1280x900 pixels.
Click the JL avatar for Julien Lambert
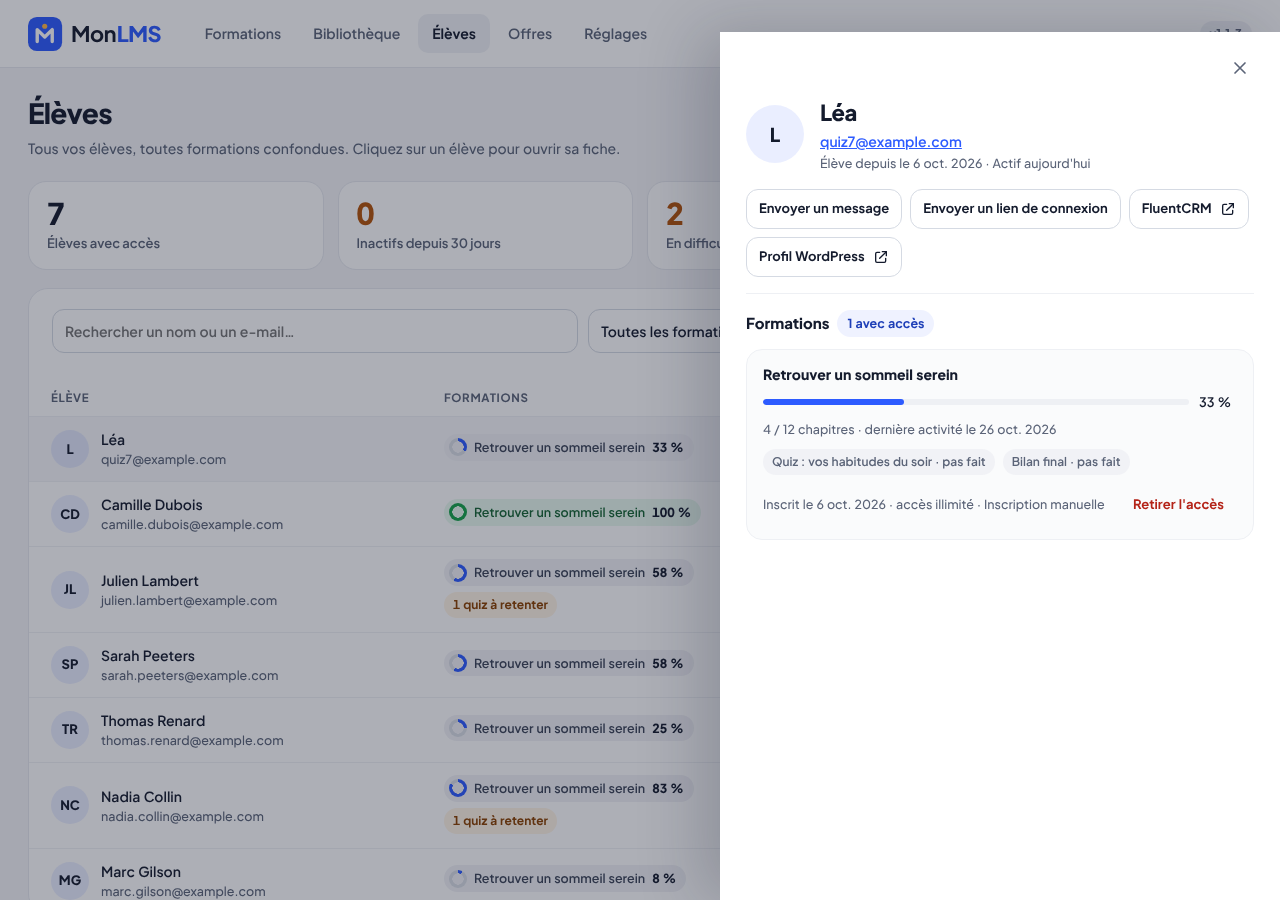click(70, 590)
